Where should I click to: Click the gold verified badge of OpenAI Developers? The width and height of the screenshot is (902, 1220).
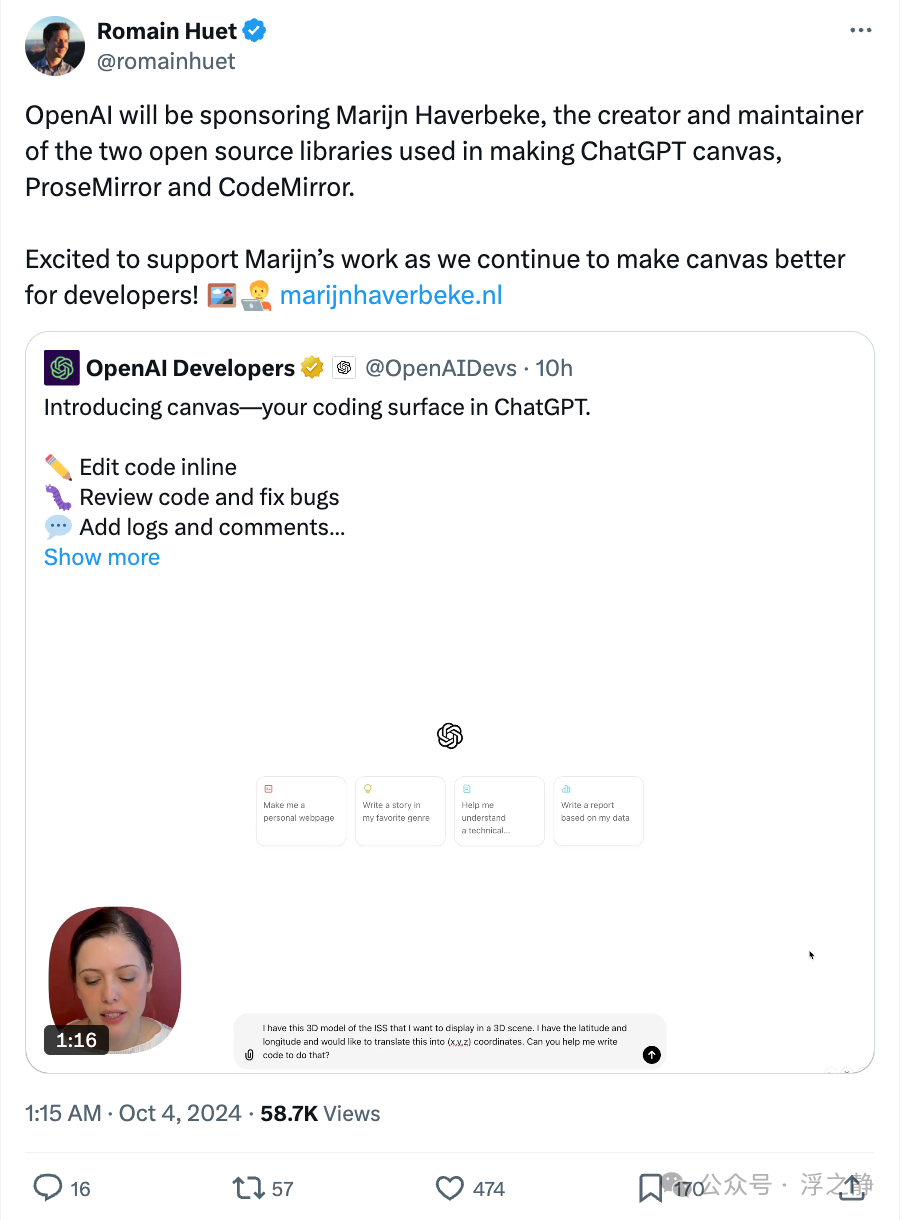pos(312,368)
